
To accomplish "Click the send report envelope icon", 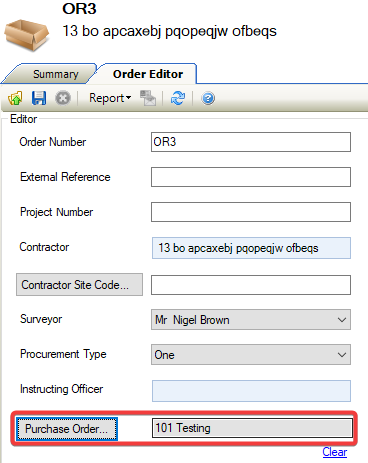I will 148,98.
